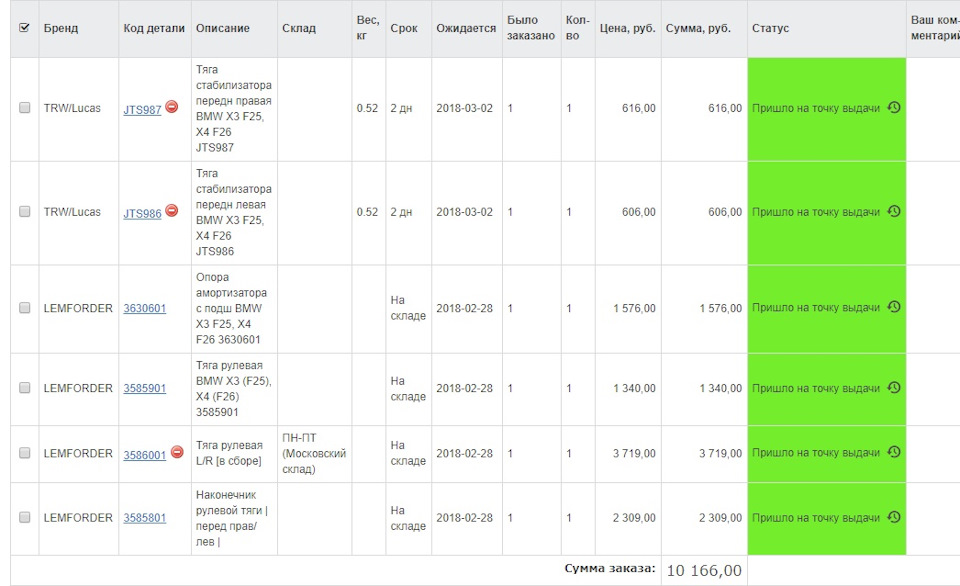Click price 1 576,00 in Цена column

(x=634, y=308)
